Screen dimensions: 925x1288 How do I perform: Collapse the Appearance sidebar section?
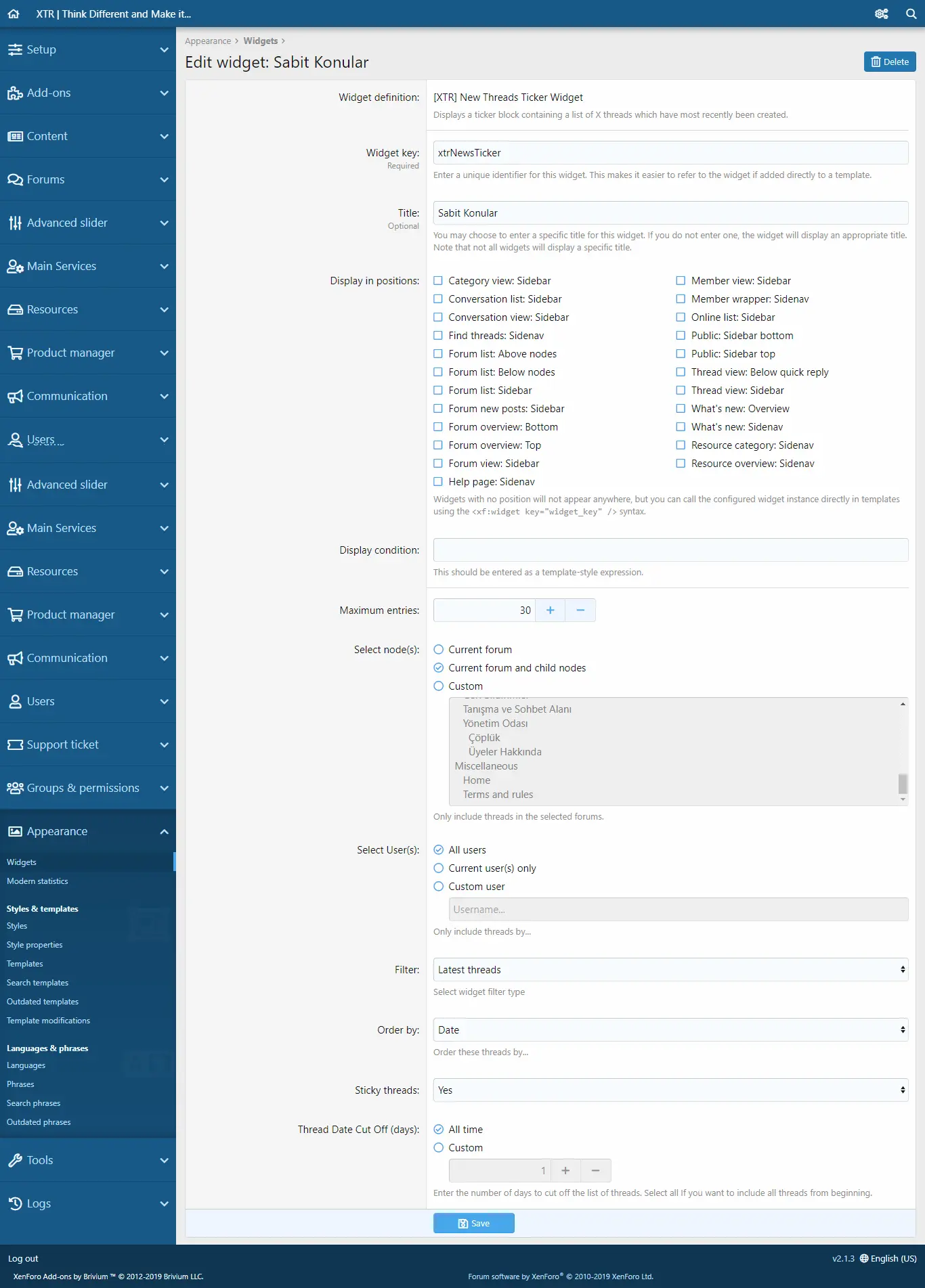click(x=164, y=832)
